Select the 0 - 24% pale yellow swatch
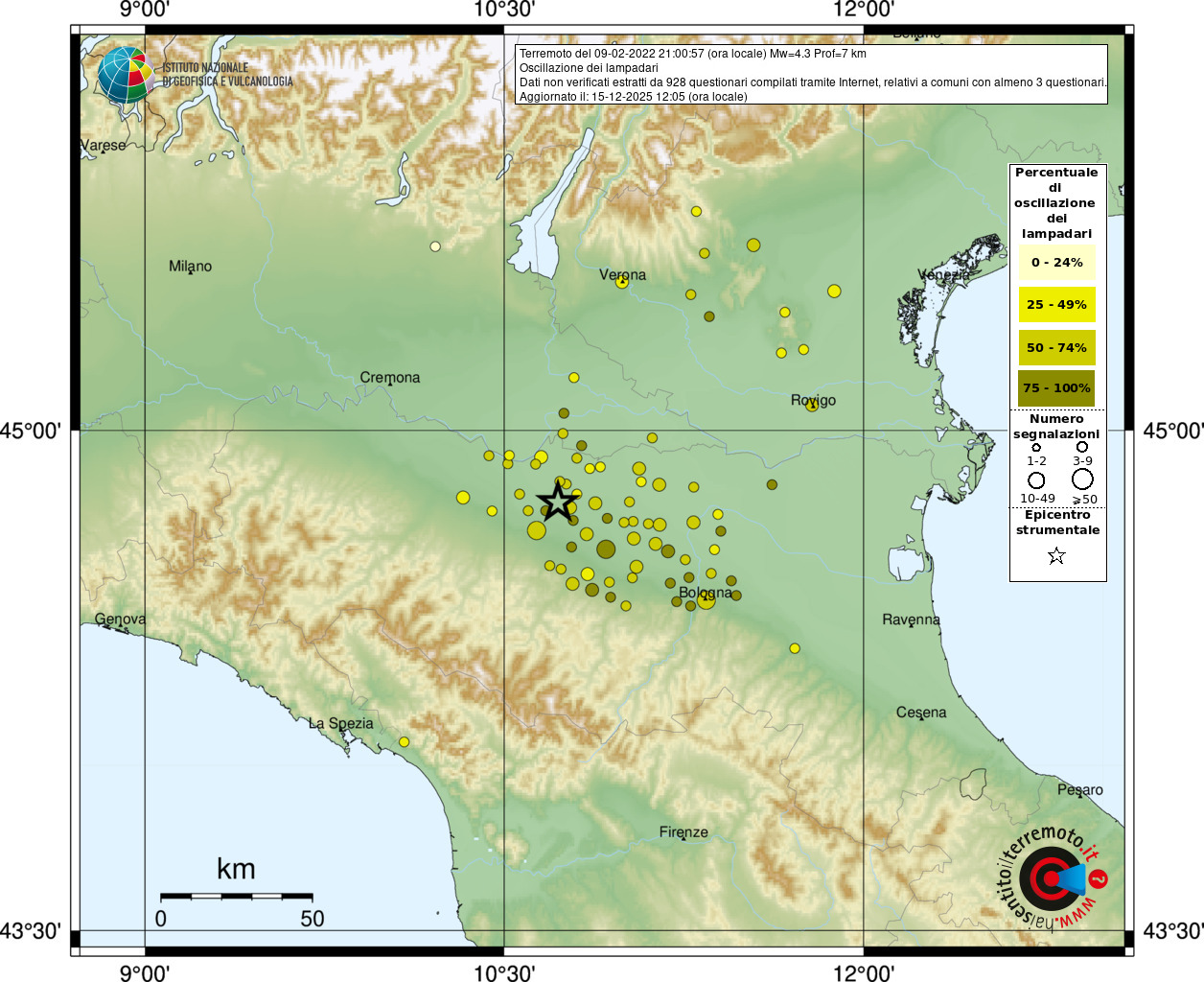The width and height of the screenshot is (1204, 982). (x=1056, y=262)
